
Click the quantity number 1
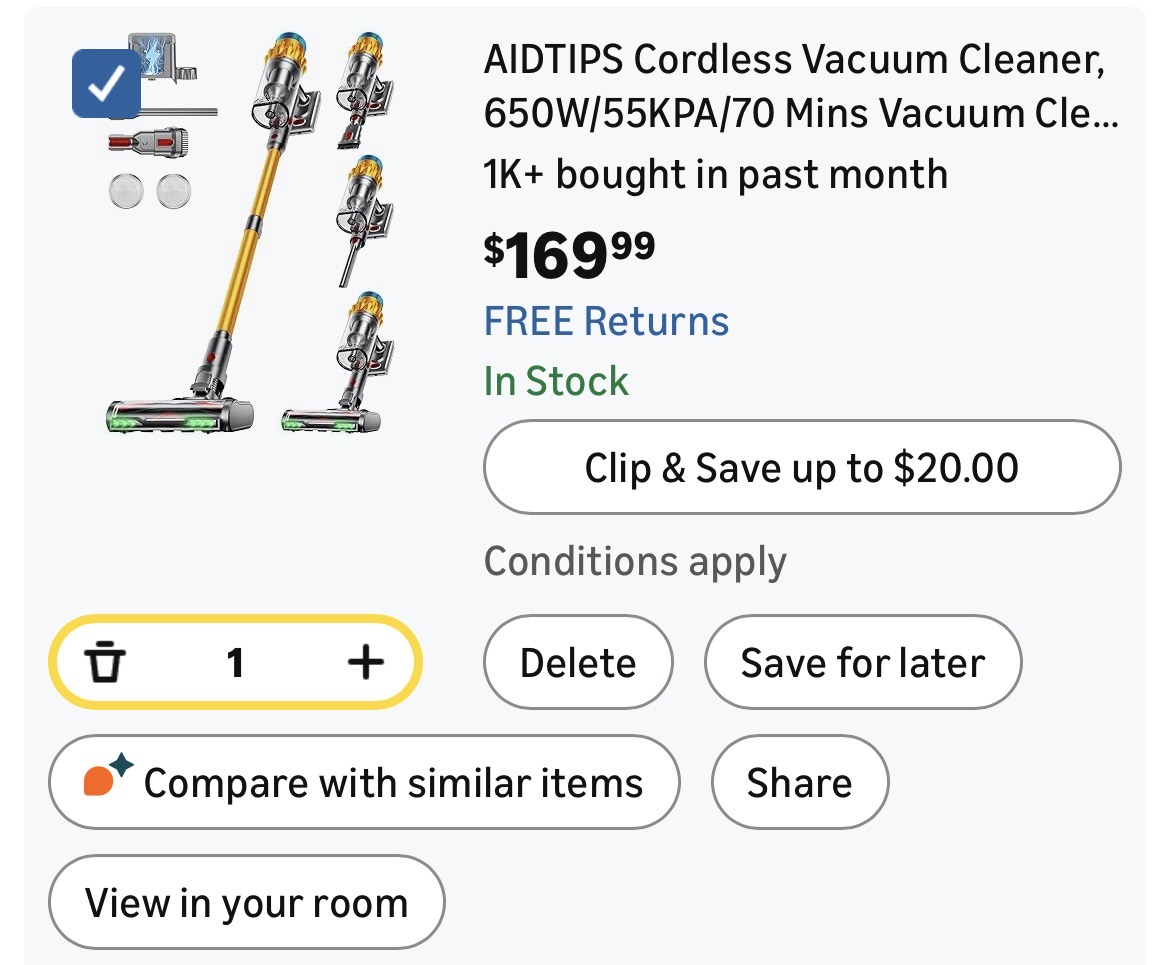(235, 662)
